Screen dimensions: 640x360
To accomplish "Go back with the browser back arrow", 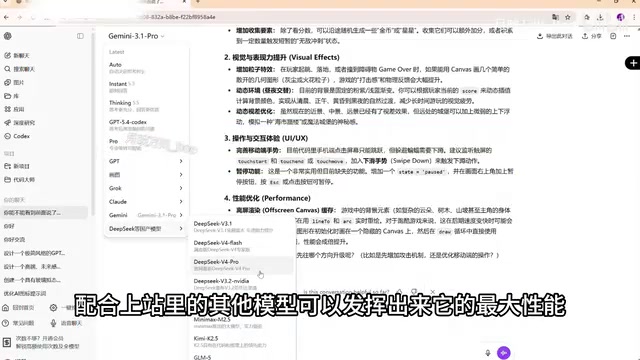I will tap(6, 17).
